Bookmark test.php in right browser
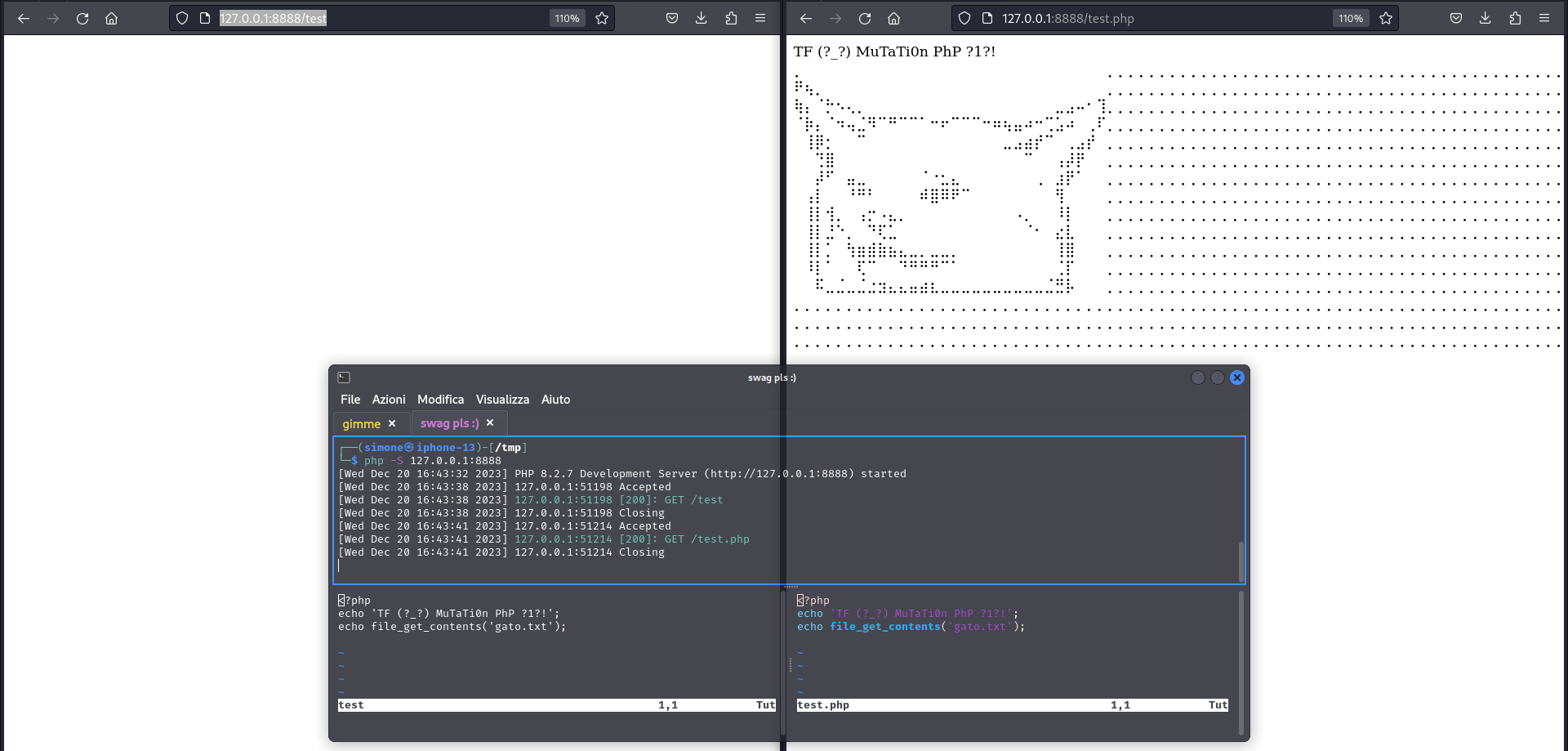1568x751 pixels. tap(1386, 18)
